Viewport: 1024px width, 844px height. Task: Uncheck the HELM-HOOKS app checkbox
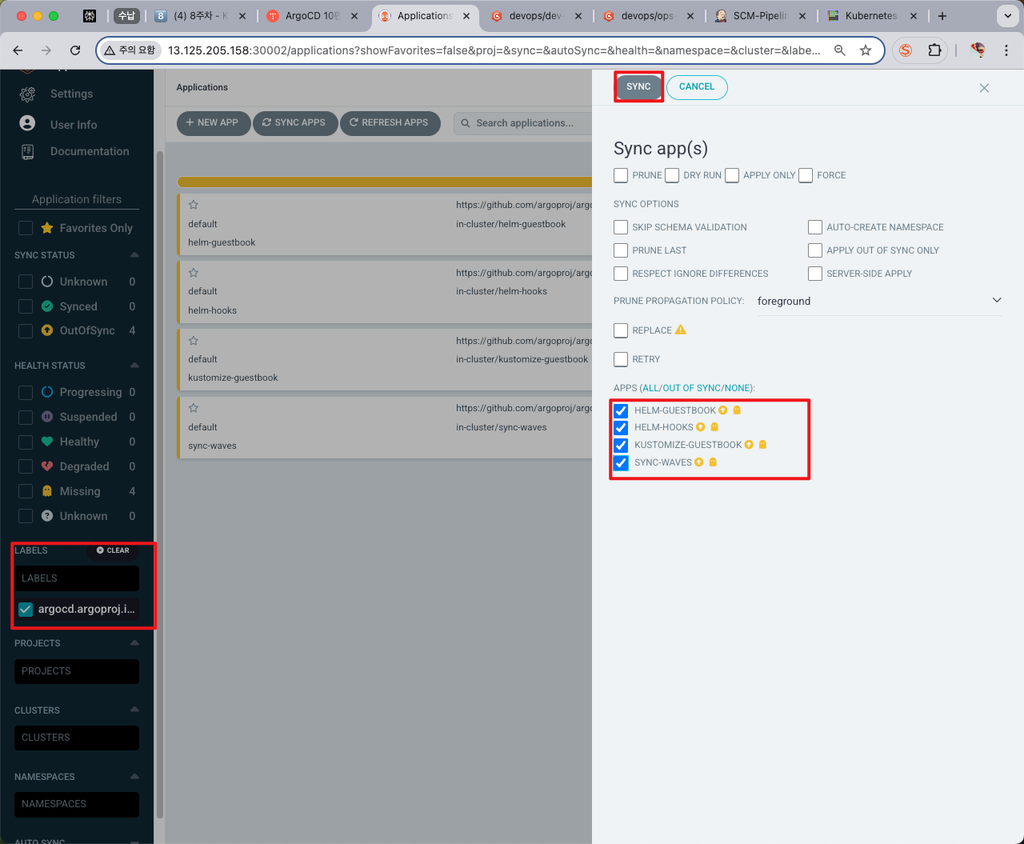point(621,428)
